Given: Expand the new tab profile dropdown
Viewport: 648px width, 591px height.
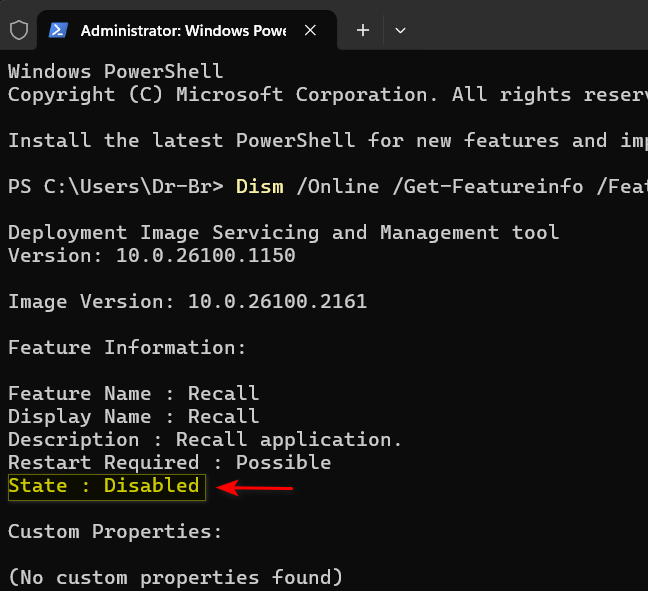Looking at the screenshot, I should pos(400,30).
